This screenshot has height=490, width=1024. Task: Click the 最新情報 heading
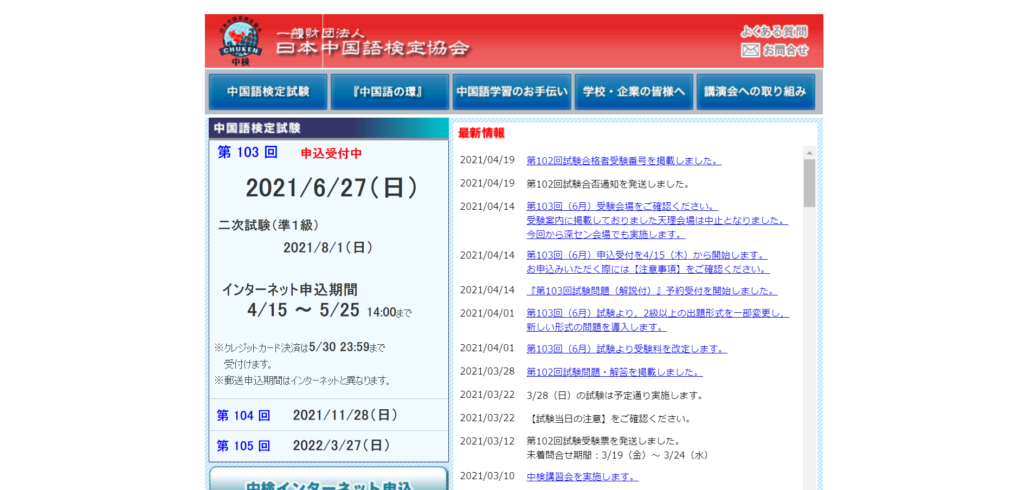[481, 133]
